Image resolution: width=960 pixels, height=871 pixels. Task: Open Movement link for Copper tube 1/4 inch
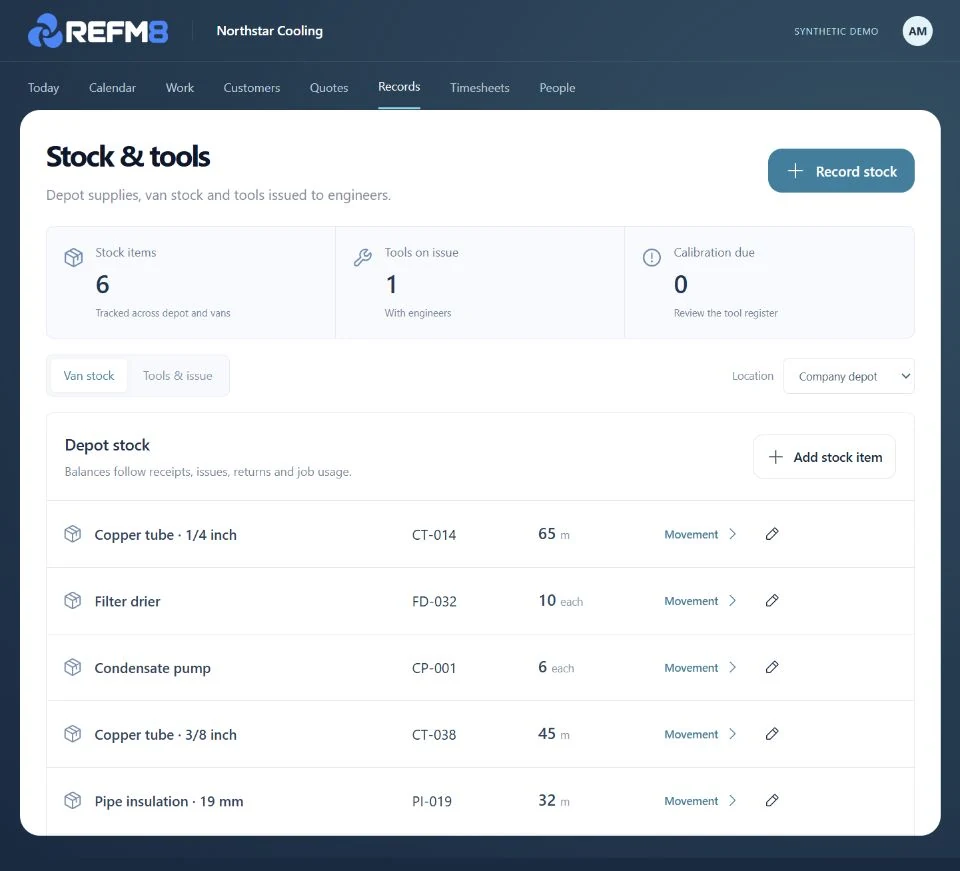click(691, 534)
